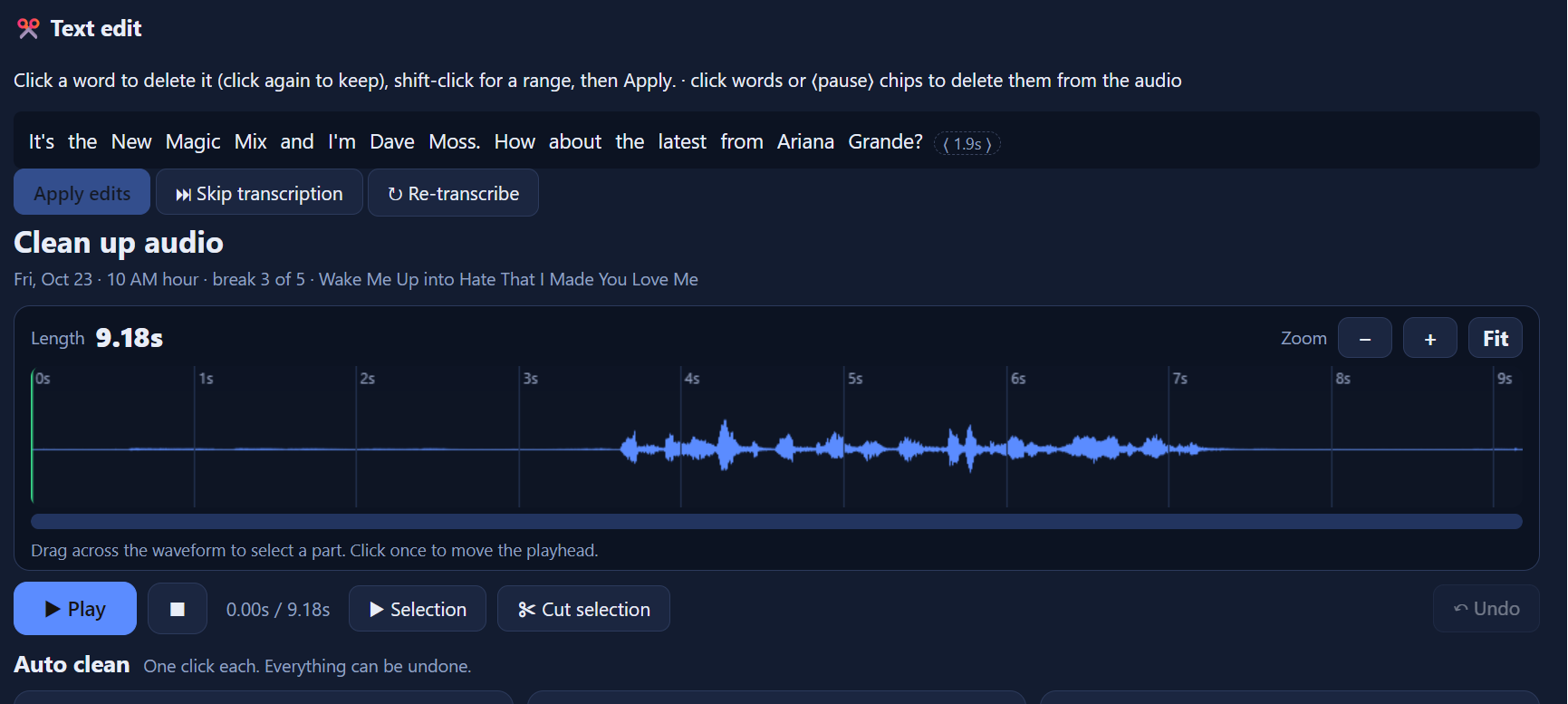Play the audio clip
This screenshot has height=704, width=1568.
coord(75,609)
